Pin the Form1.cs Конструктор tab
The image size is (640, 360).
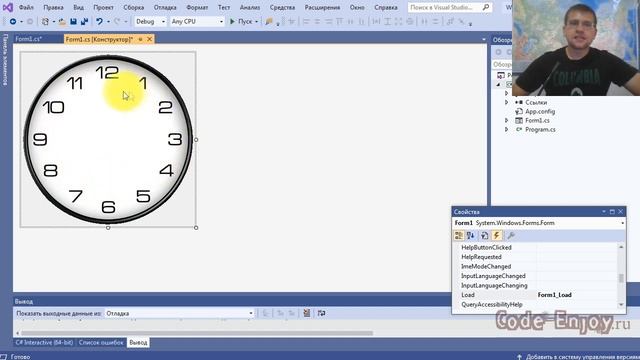pos(140,39)
